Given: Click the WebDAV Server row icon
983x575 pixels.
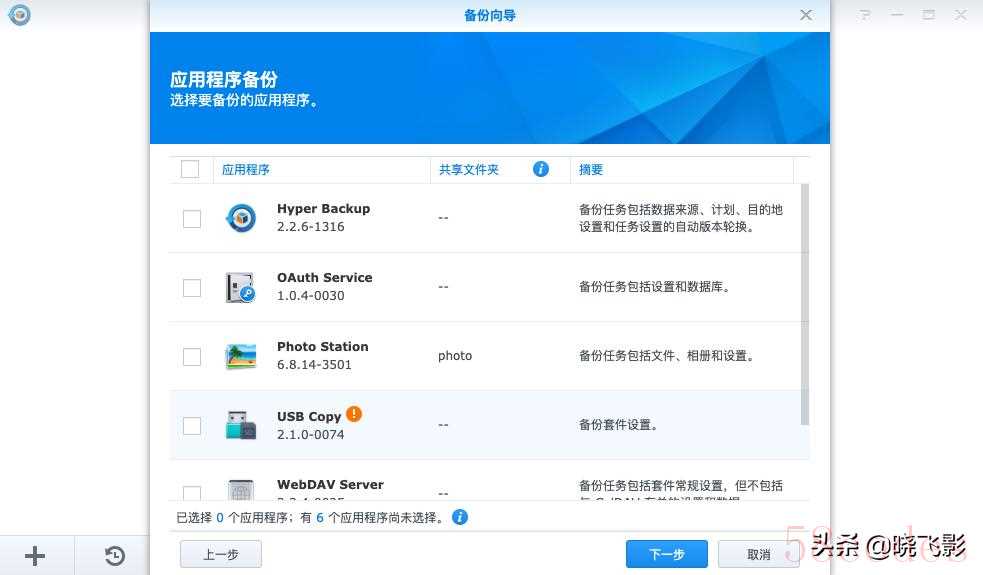Looking at the screenshot, I should (241, 490).
